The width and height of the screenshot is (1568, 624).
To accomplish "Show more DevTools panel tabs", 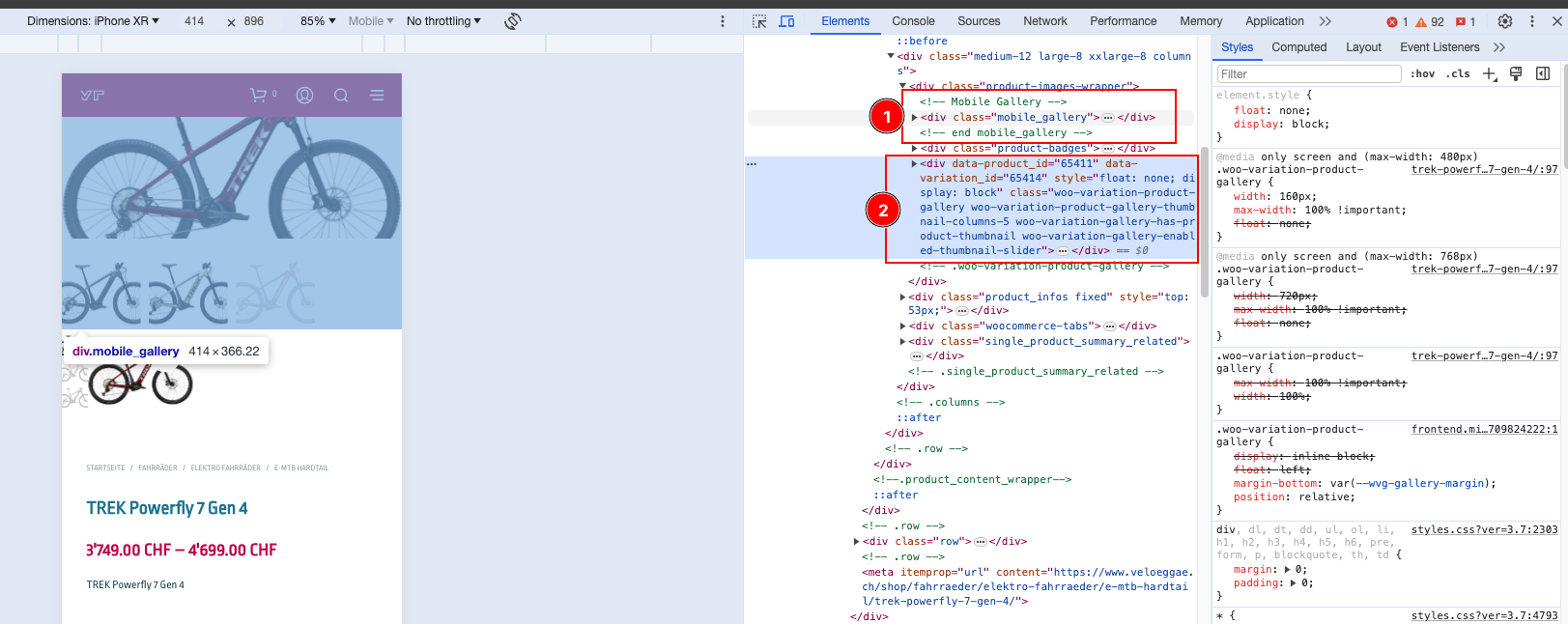I will coord(1326,21).
